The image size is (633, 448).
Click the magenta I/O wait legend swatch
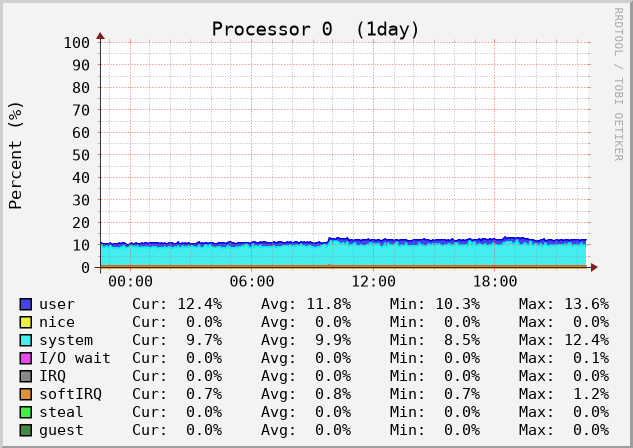pyautogui.click(x=26, y=358)
